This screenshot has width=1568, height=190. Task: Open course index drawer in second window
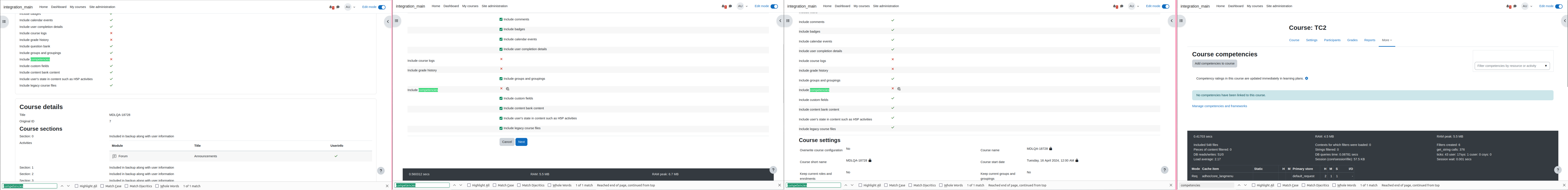pyautogui.click(x=396, y=21)
